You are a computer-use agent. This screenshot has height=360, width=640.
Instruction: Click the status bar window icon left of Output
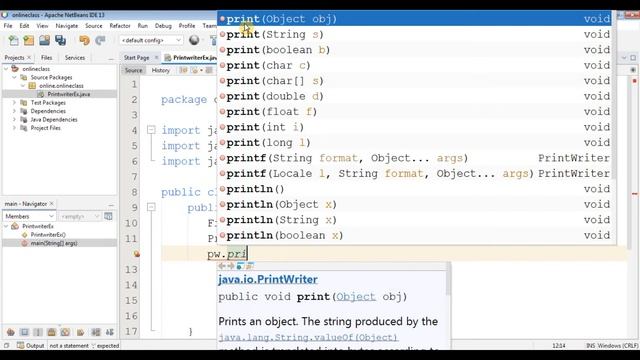tap(7, 345)
